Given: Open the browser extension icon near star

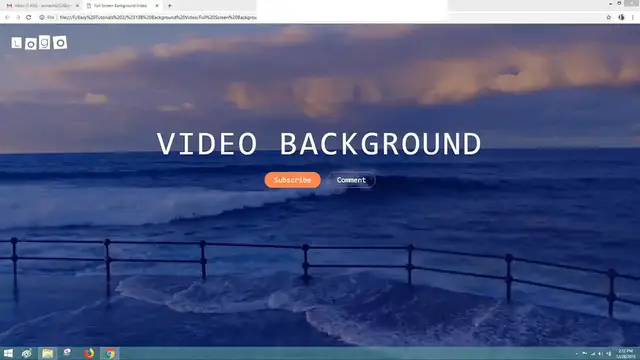Looking at the screenshot, I should coord(621,18).
